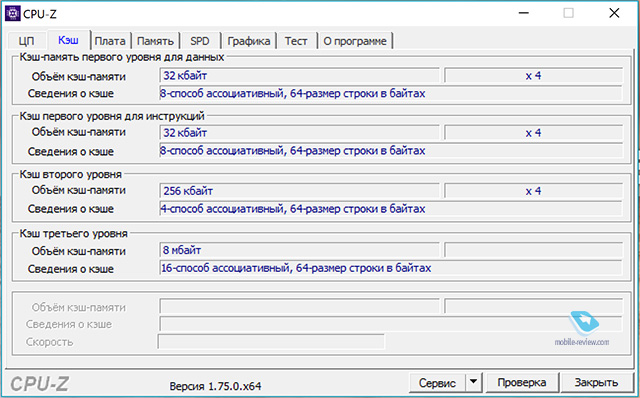640x398 pixels.
Task: Click the L3 cache 8 мбайт field
Action: [x=299, y=250]
